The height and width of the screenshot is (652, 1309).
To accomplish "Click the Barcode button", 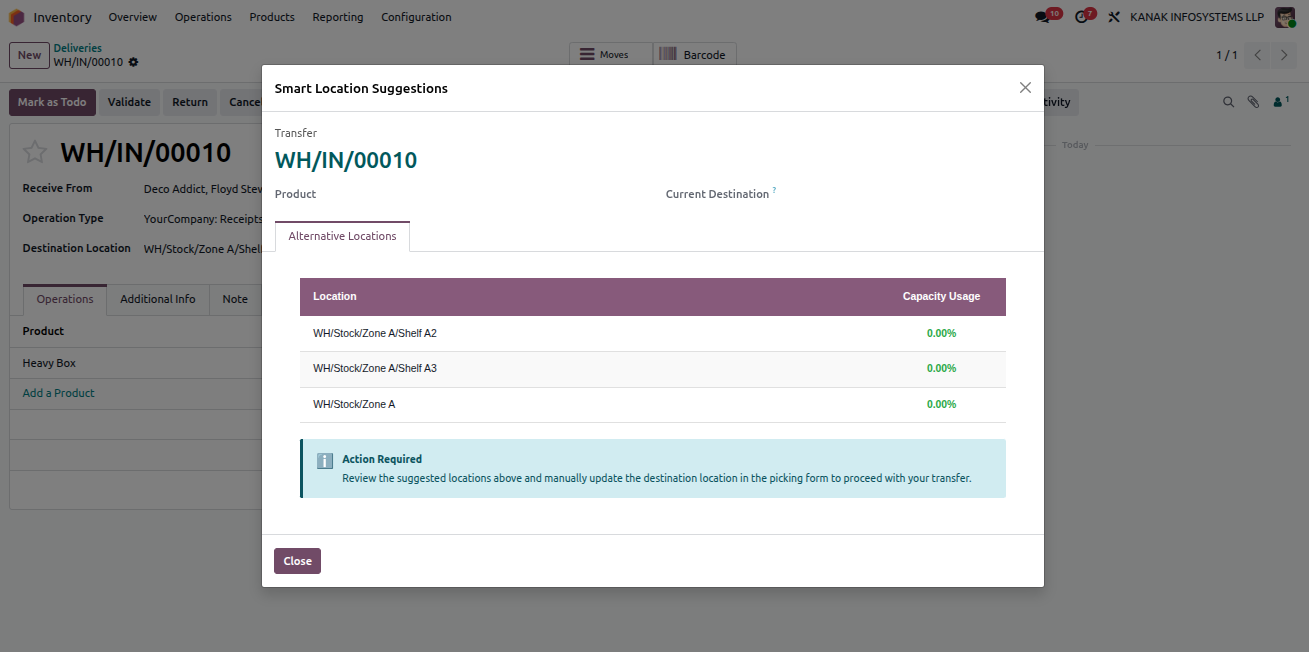I will click(694, 54).
